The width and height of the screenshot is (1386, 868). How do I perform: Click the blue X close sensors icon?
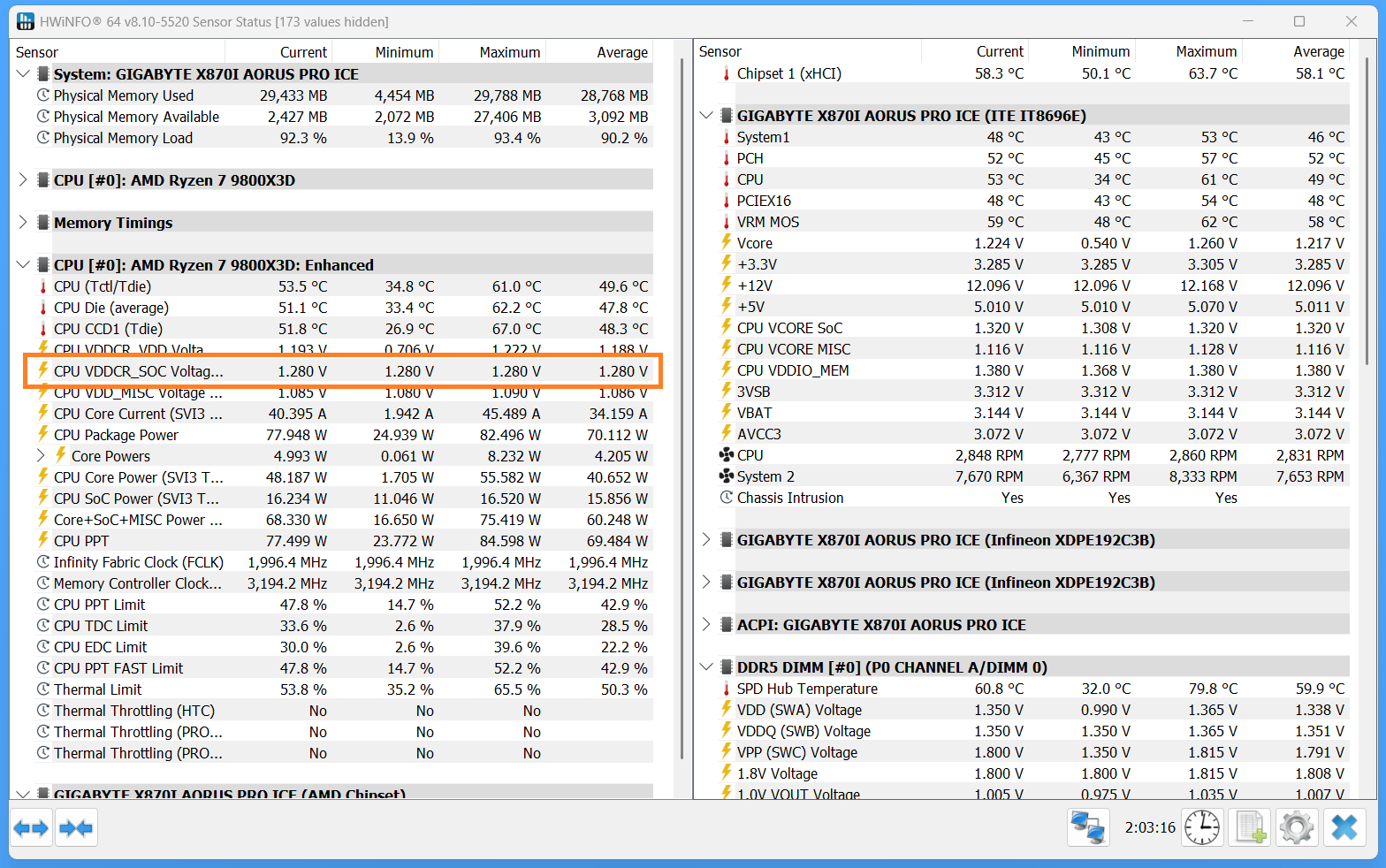1344,828
